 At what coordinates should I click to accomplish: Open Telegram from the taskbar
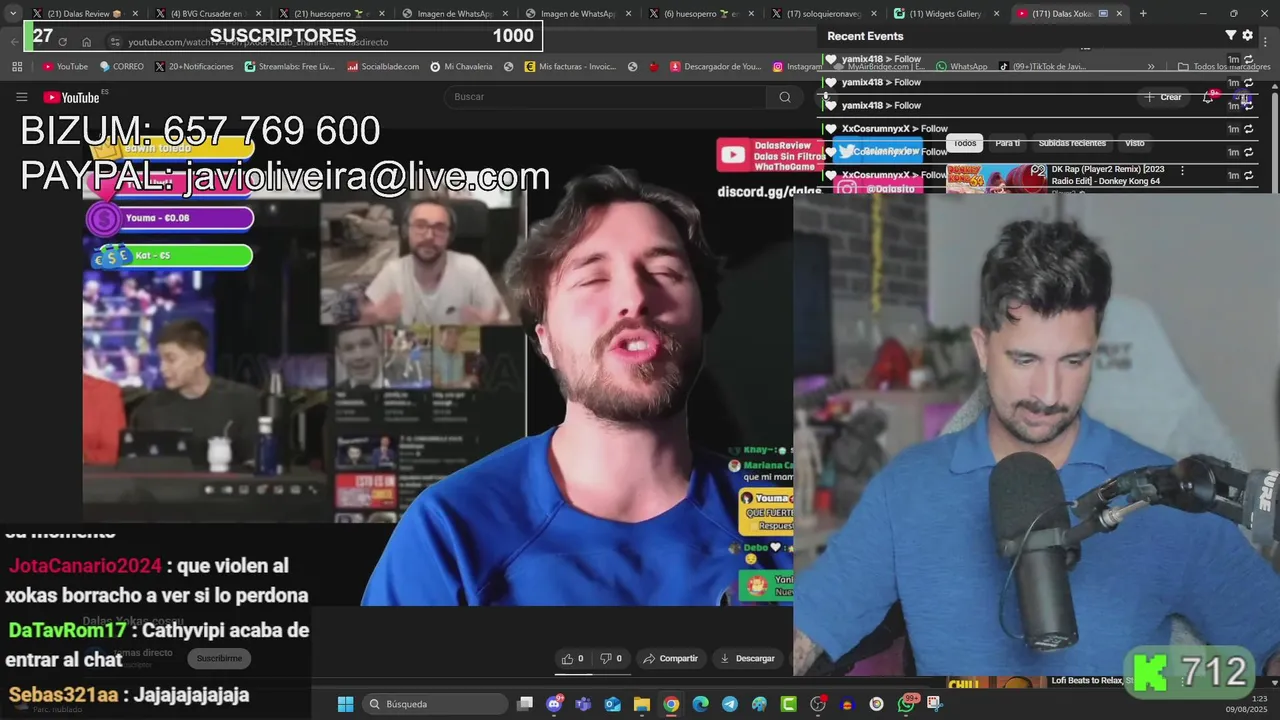[729, 704]
